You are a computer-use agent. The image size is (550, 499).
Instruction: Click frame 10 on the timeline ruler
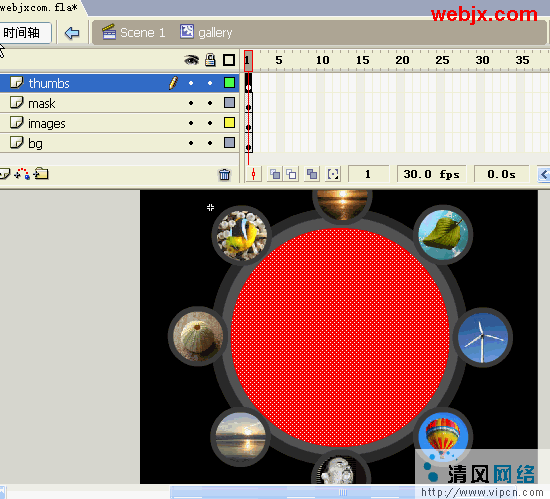[322, 60]
